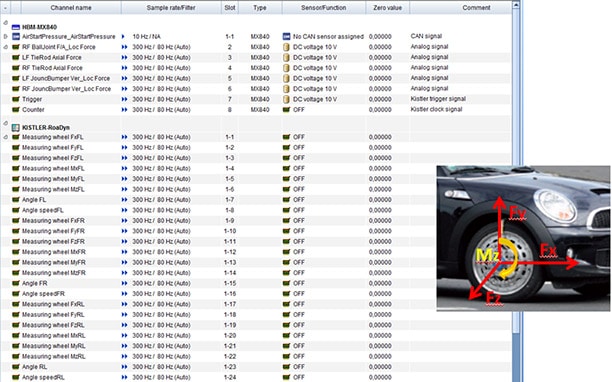Click channel icon of RF TieRod Axial Force

point(16,68)
